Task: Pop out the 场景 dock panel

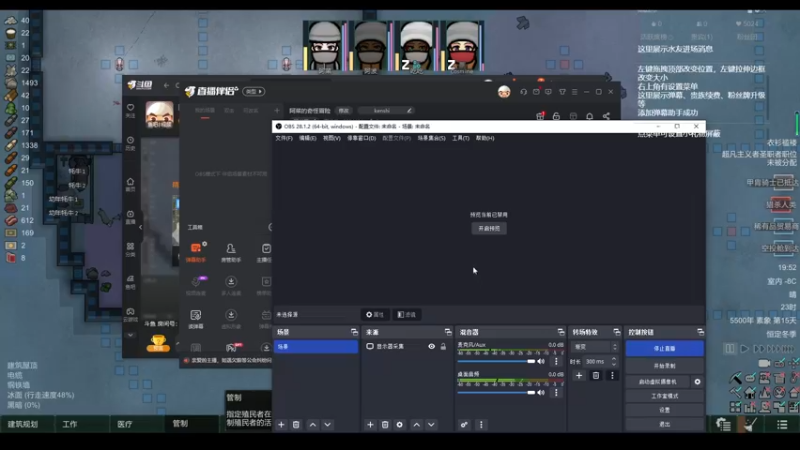Action: tap(354, 332)
